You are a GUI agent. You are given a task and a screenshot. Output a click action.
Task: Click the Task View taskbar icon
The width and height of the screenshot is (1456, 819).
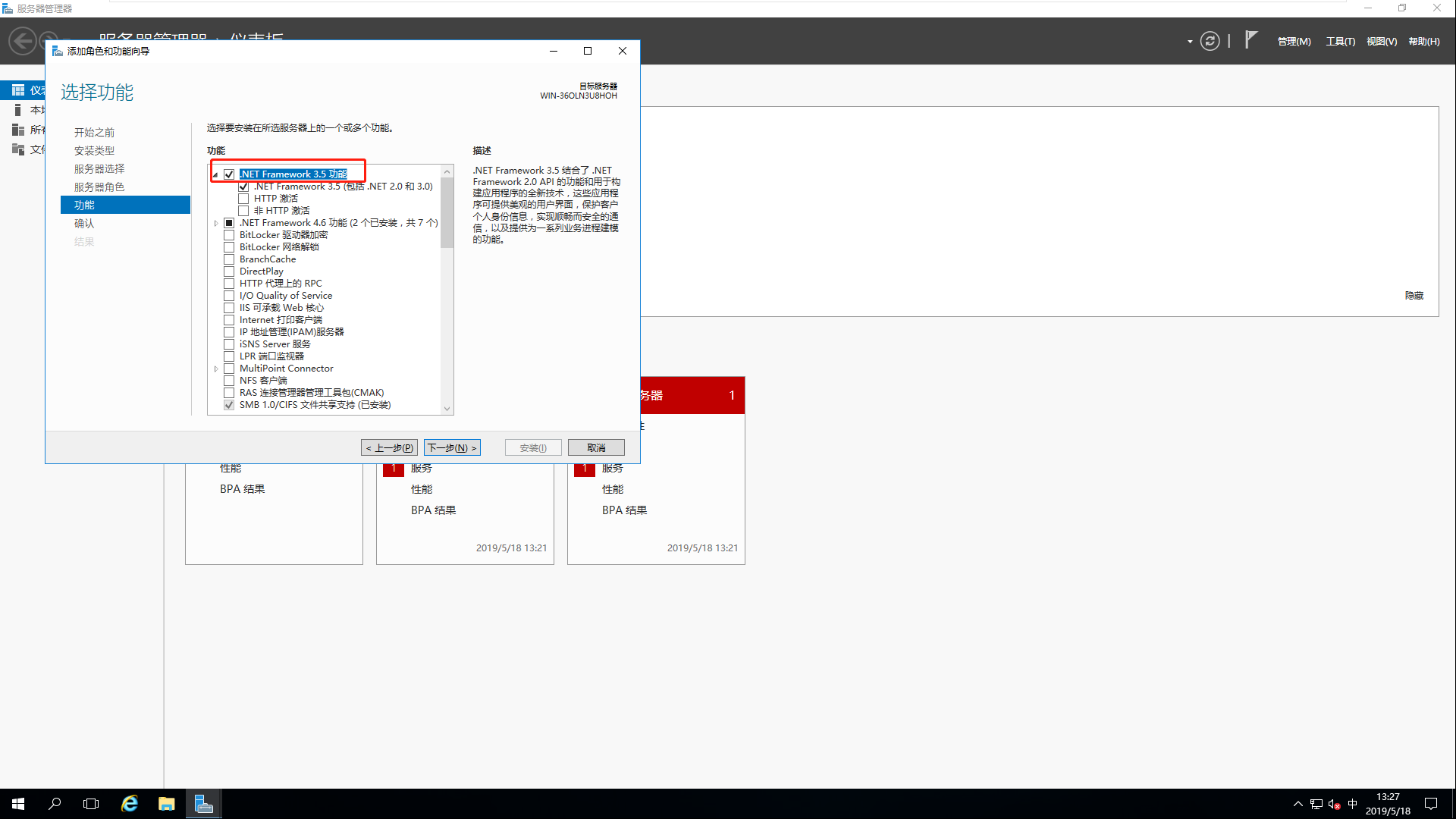(90, 803)
